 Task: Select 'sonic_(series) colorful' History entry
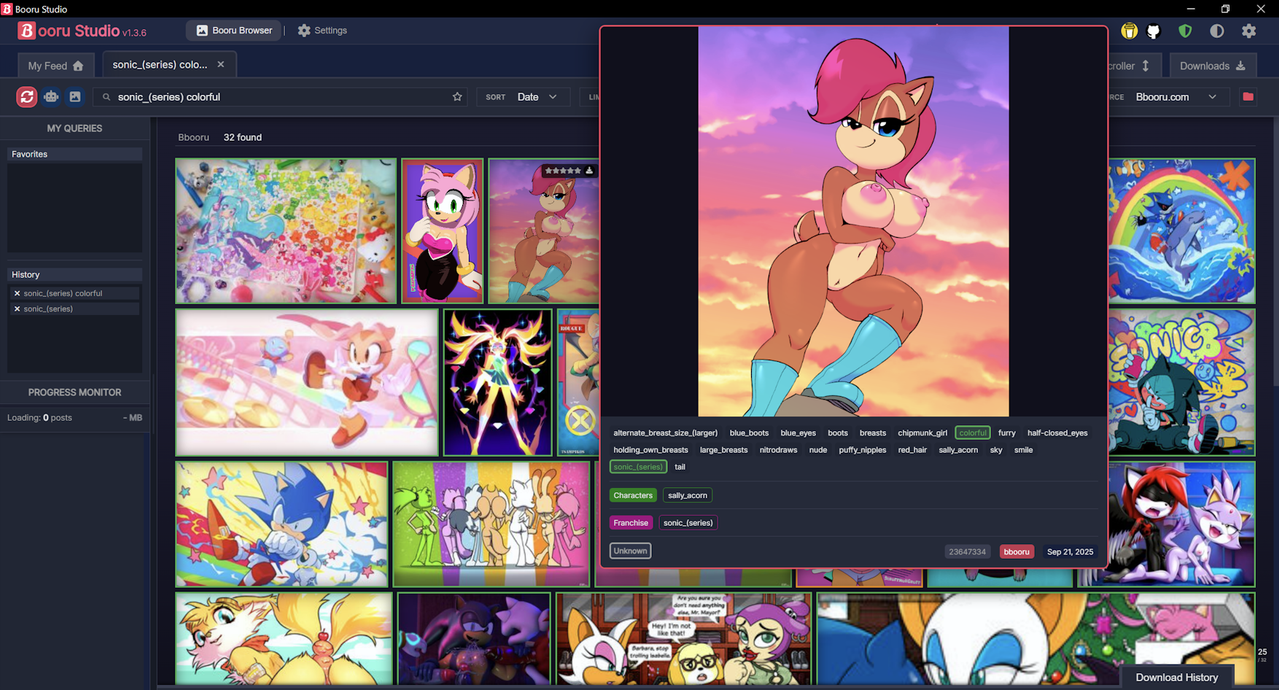coord(75,293)
